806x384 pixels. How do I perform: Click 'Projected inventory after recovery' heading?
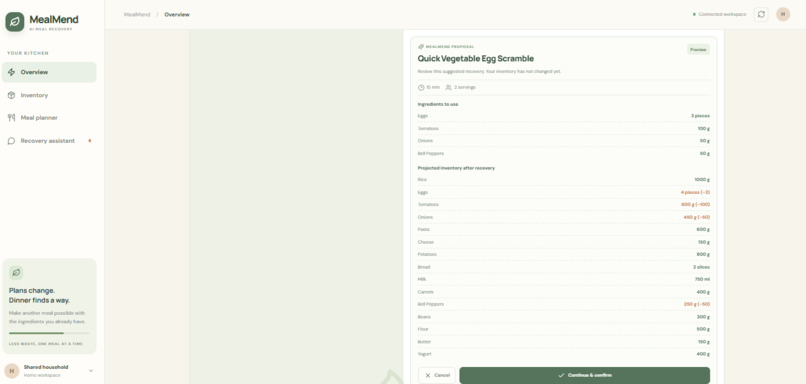pyautogui.click(x=456, y=168)
